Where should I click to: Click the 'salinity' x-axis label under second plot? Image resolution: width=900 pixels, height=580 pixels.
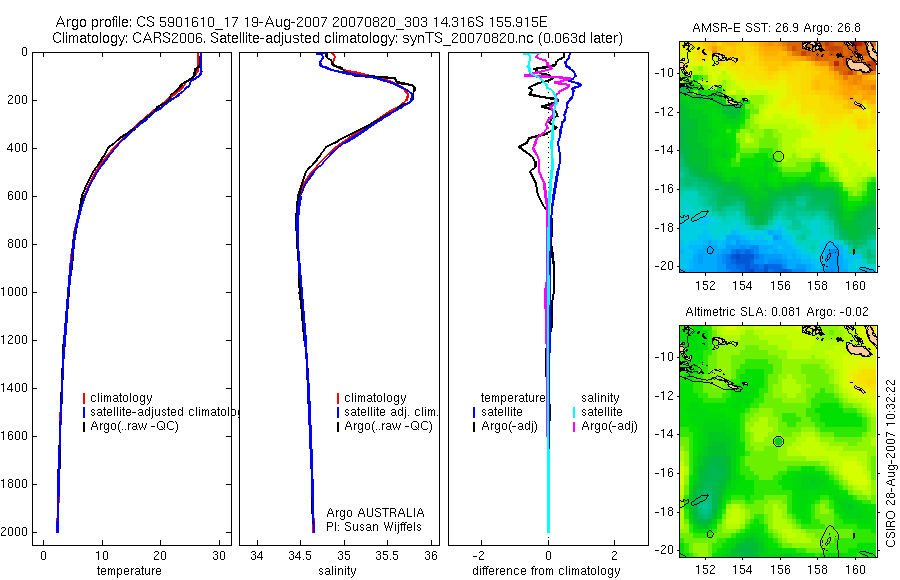click(338, 571)
